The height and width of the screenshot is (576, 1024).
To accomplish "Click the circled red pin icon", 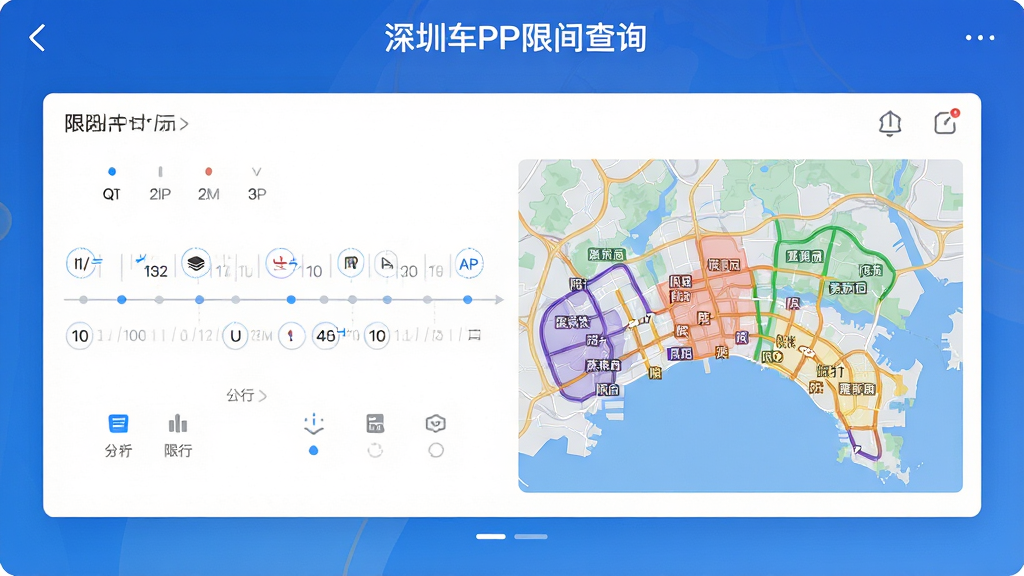I will pyautogui.click(x=291, y=336).
